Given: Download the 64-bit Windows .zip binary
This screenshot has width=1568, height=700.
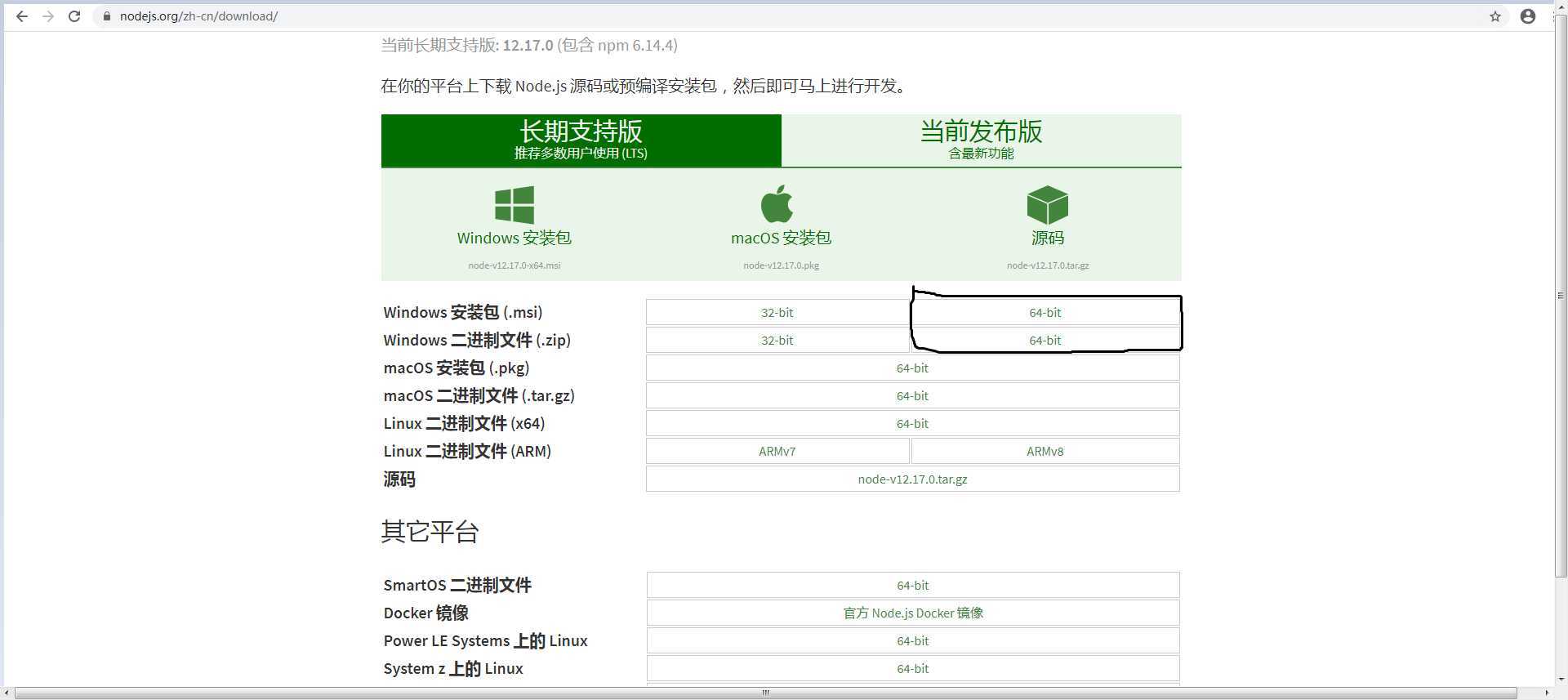Looking at the screenshot, I should tap(1045, 341).
